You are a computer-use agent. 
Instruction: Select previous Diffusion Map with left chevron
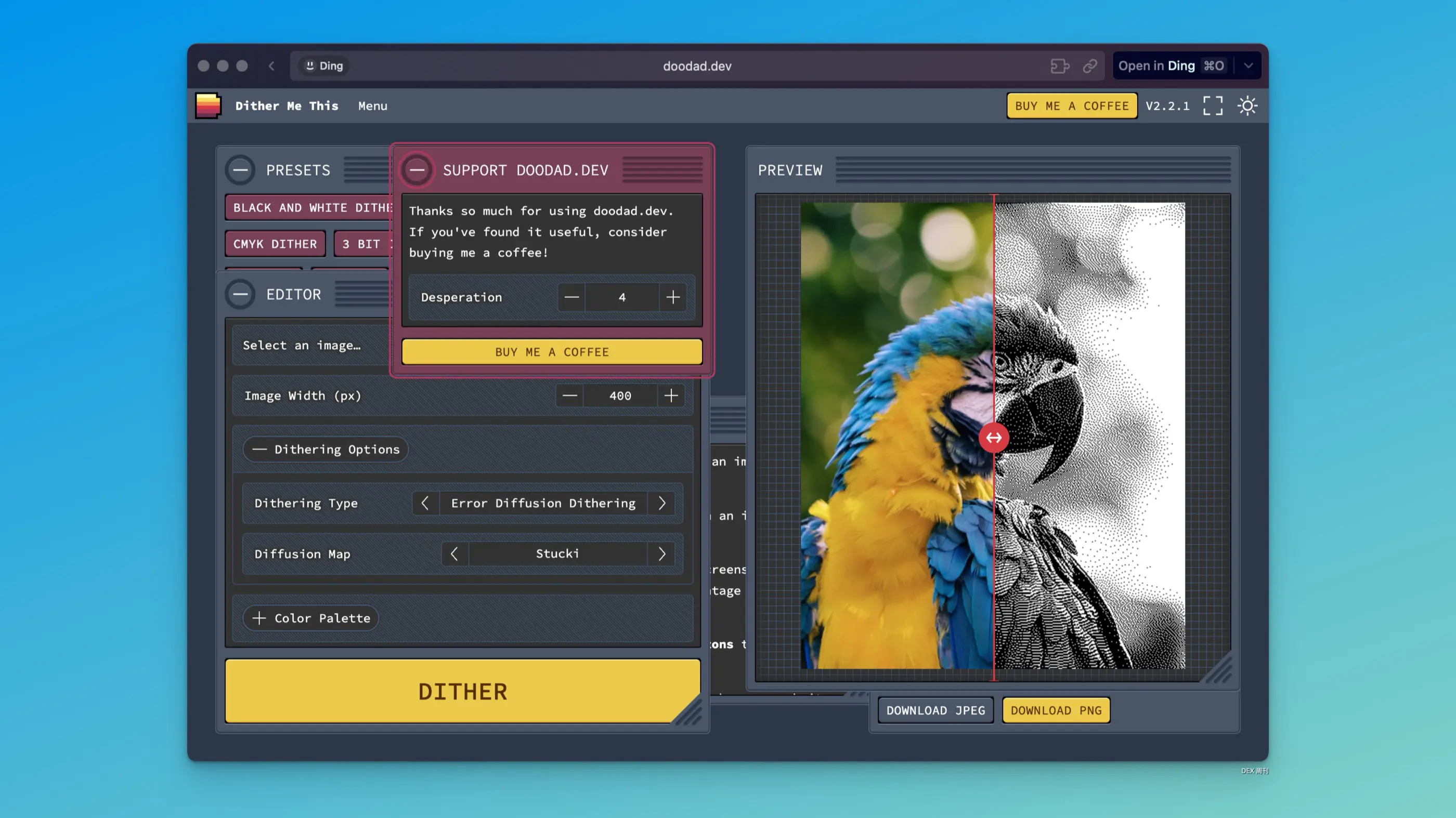point(454,553)
